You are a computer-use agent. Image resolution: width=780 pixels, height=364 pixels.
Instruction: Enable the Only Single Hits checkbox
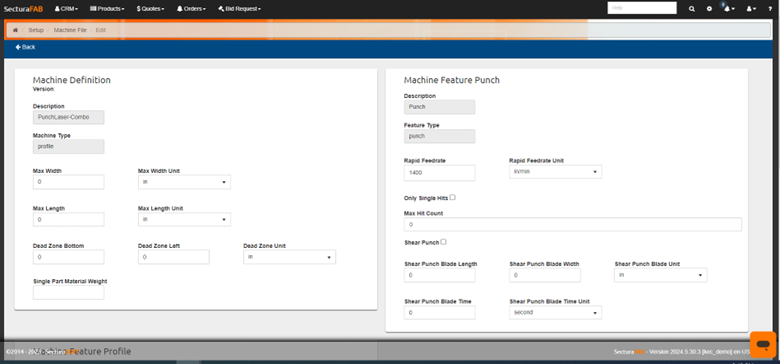452,197
